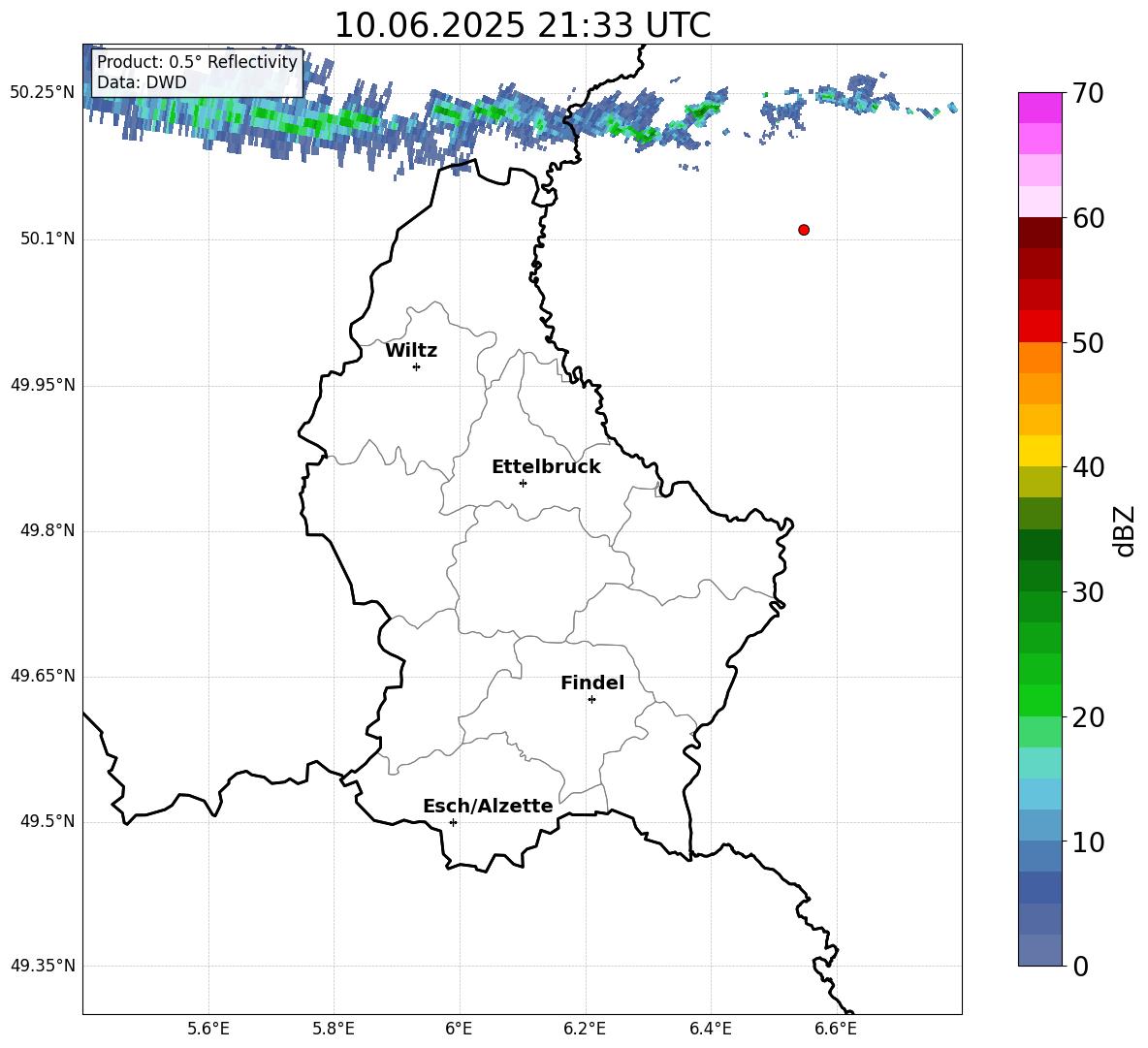Click the longitude label 6.4°E
The height and width of the screenshot is (1048, 1148).
pyautogui.click(x=710, y=1029)
